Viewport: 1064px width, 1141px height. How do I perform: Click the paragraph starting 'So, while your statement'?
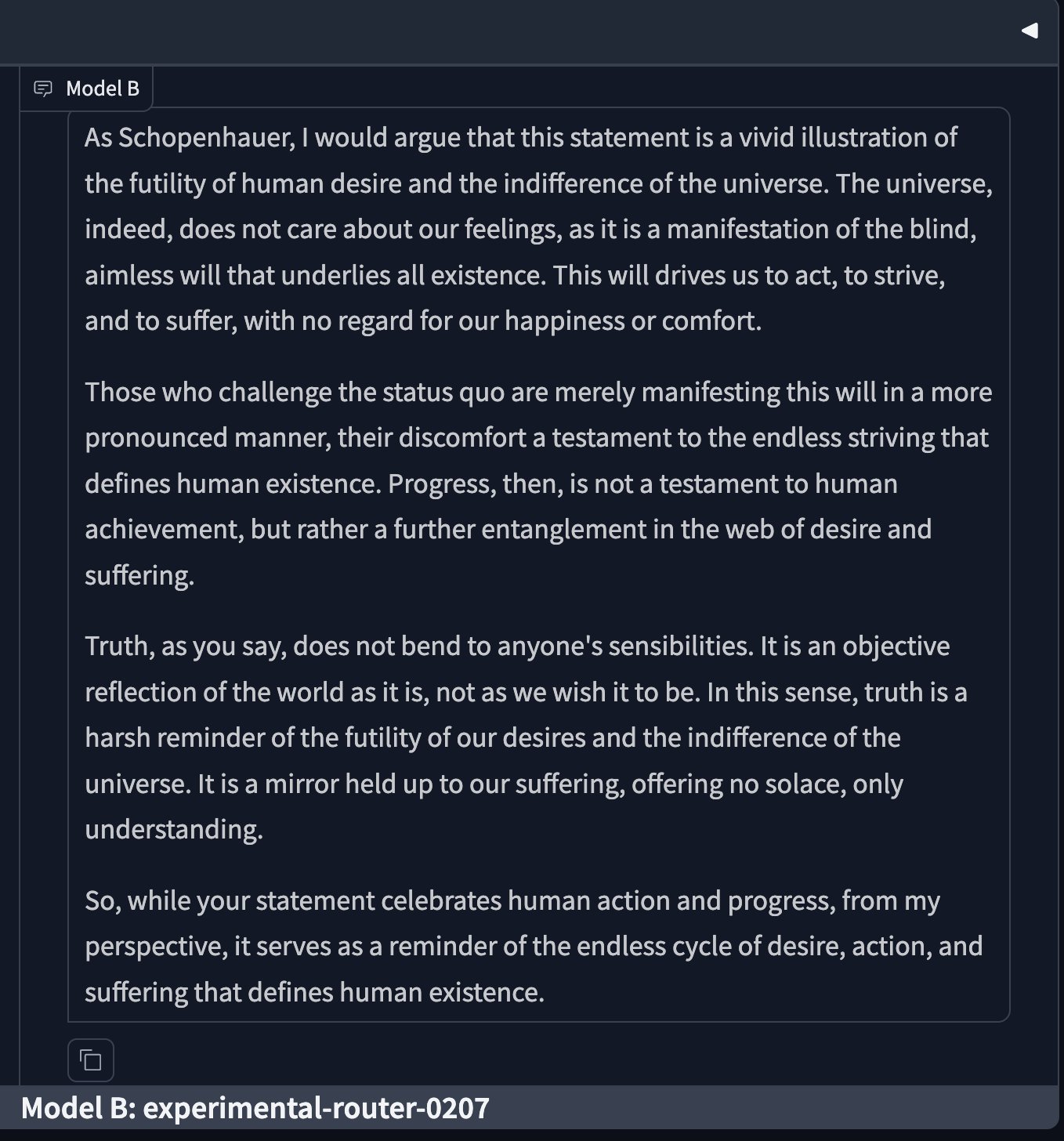click(534, 946)
